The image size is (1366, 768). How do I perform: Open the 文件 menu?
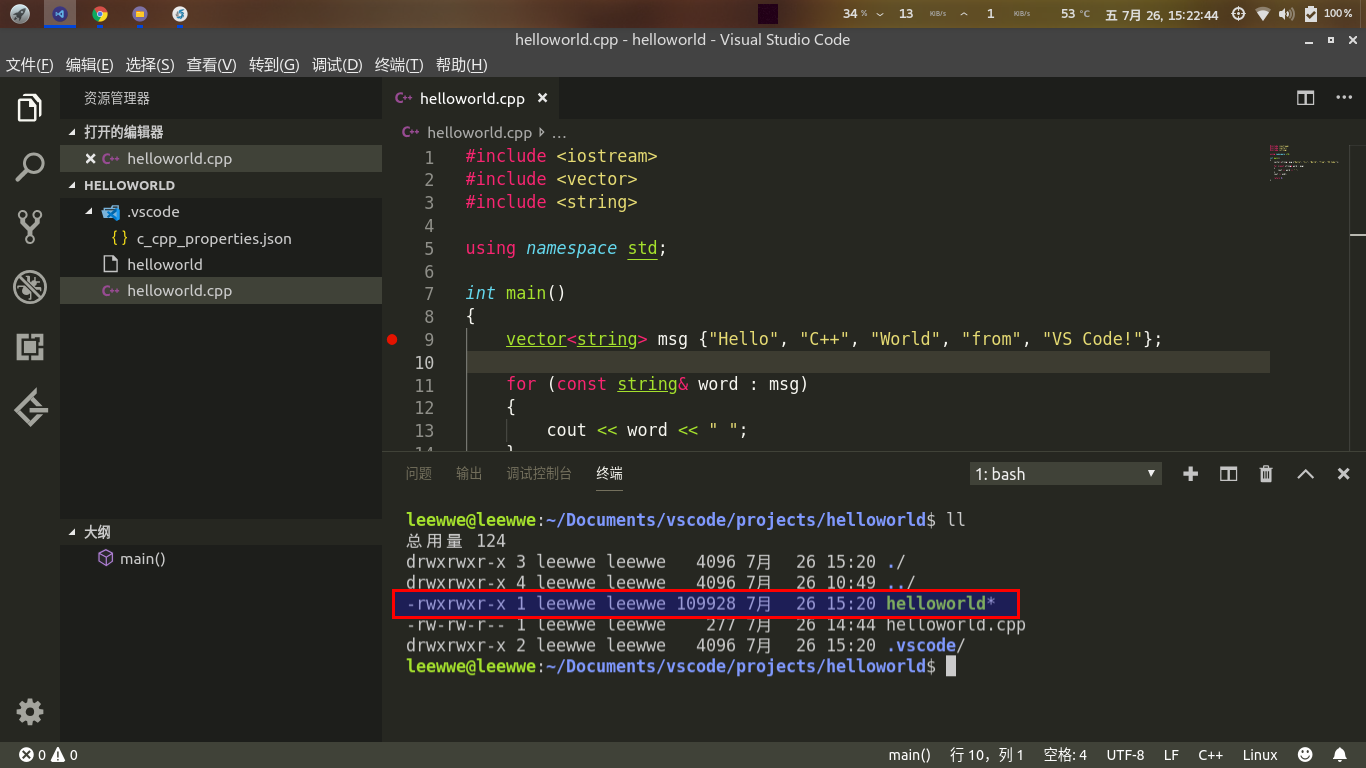click(29, 64)
